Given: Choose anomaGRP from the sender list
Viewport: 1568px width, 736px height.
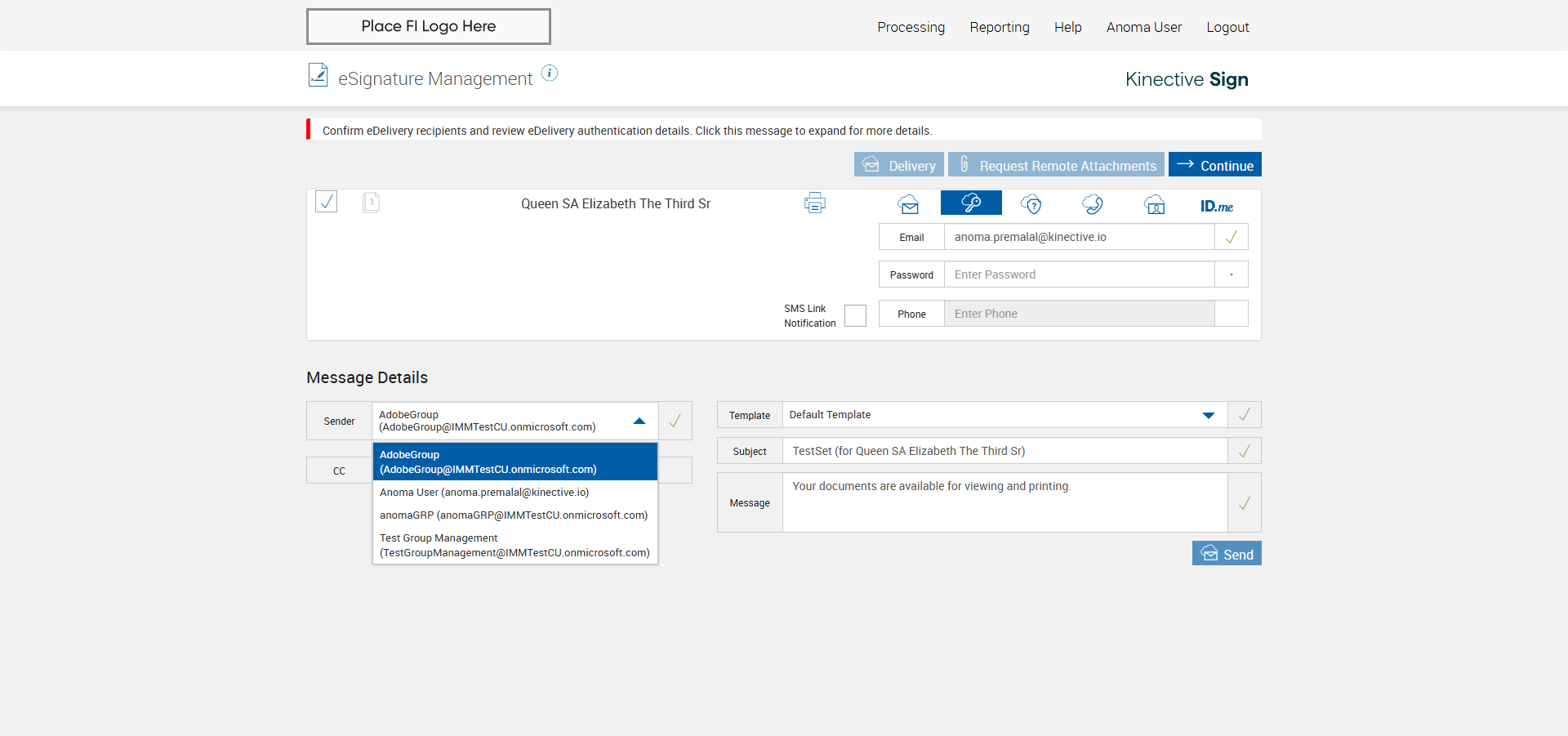Looking at the screenshot, I should (x=514, y=515).
